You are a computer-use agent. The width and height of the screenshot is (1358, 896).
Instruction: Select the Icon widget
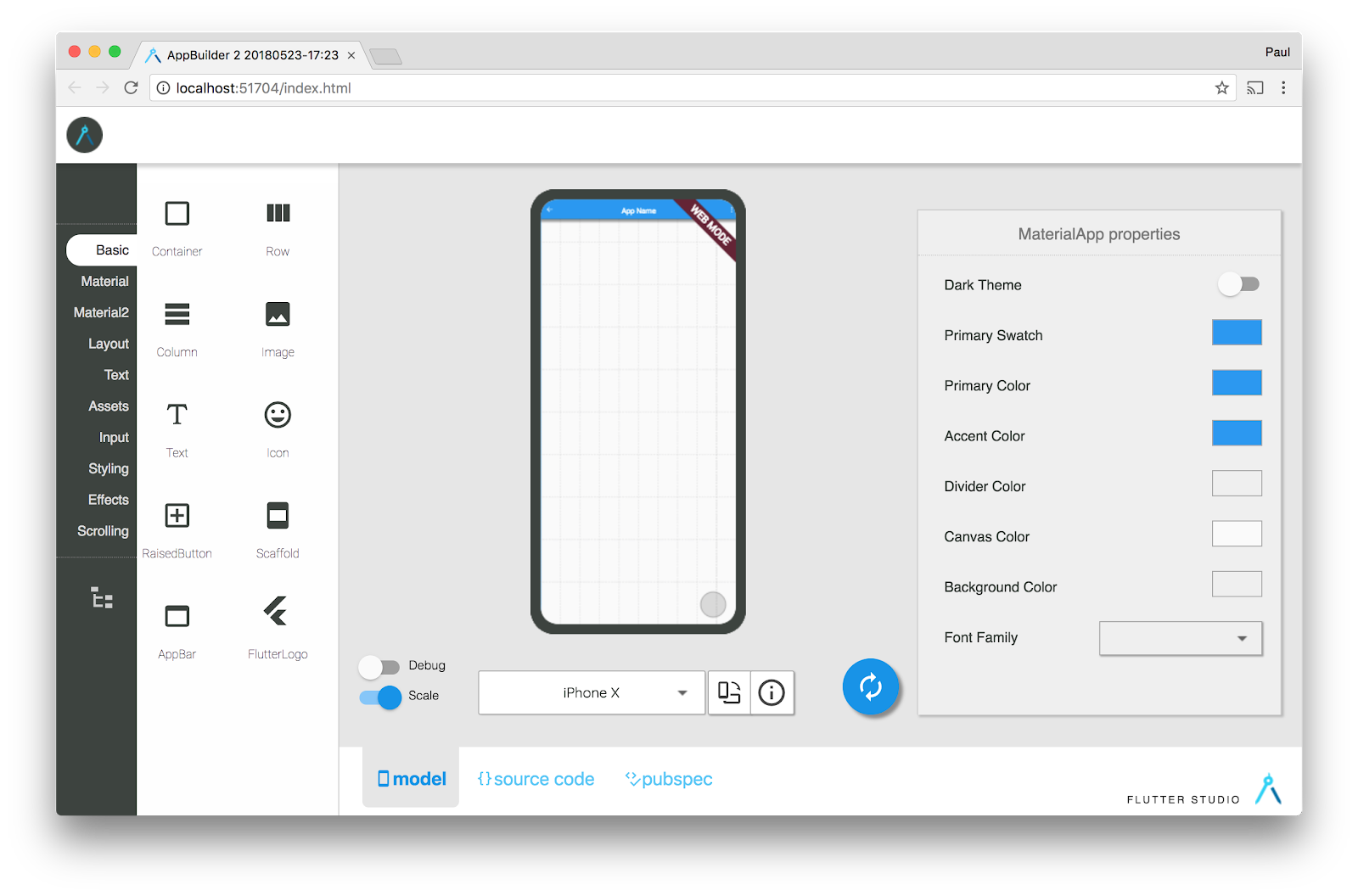click(277, 416)
